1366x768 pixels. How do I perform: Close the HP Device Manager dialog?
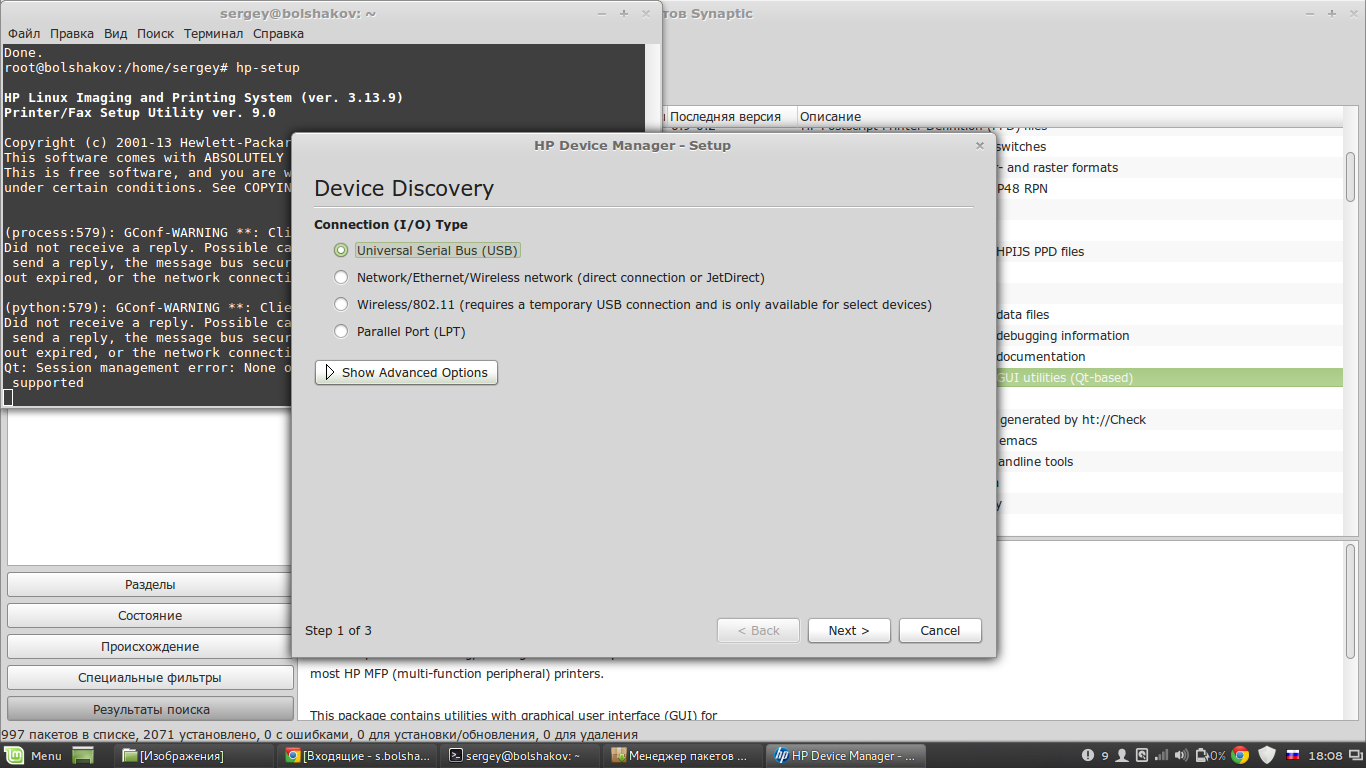980,145
